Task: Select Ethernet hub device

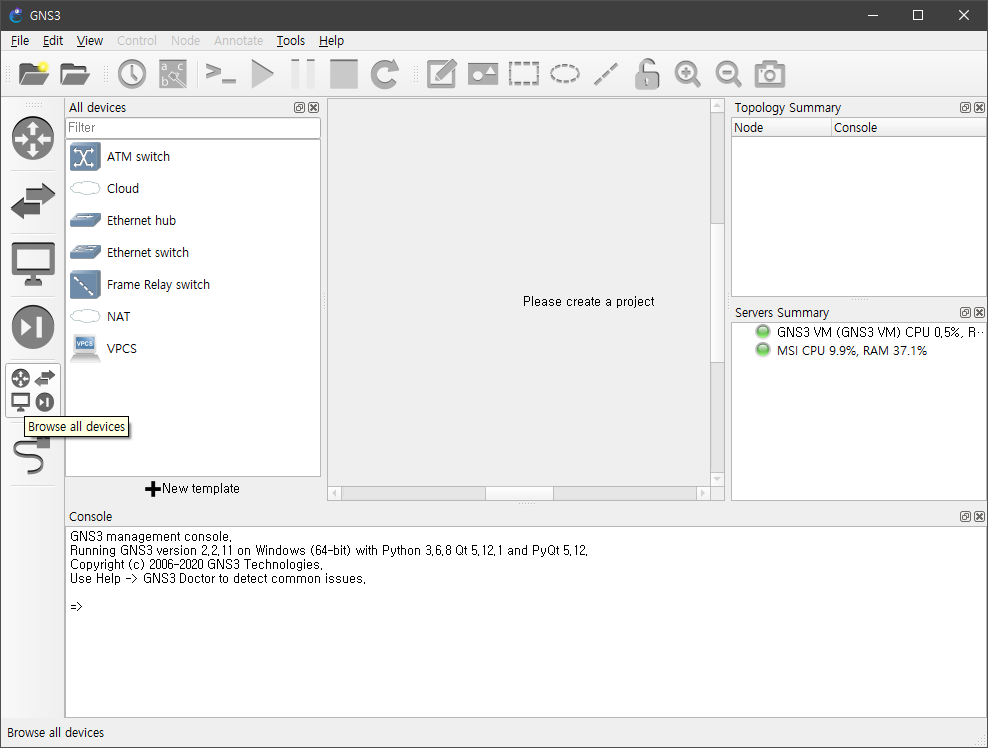Action: (x=193, y=221)
